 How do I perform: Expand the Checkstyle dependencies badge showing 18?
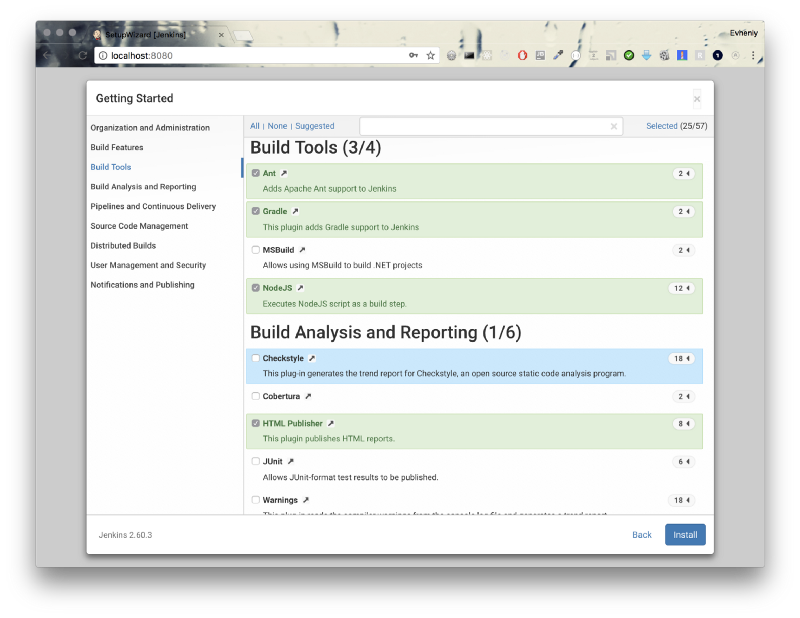681,359
